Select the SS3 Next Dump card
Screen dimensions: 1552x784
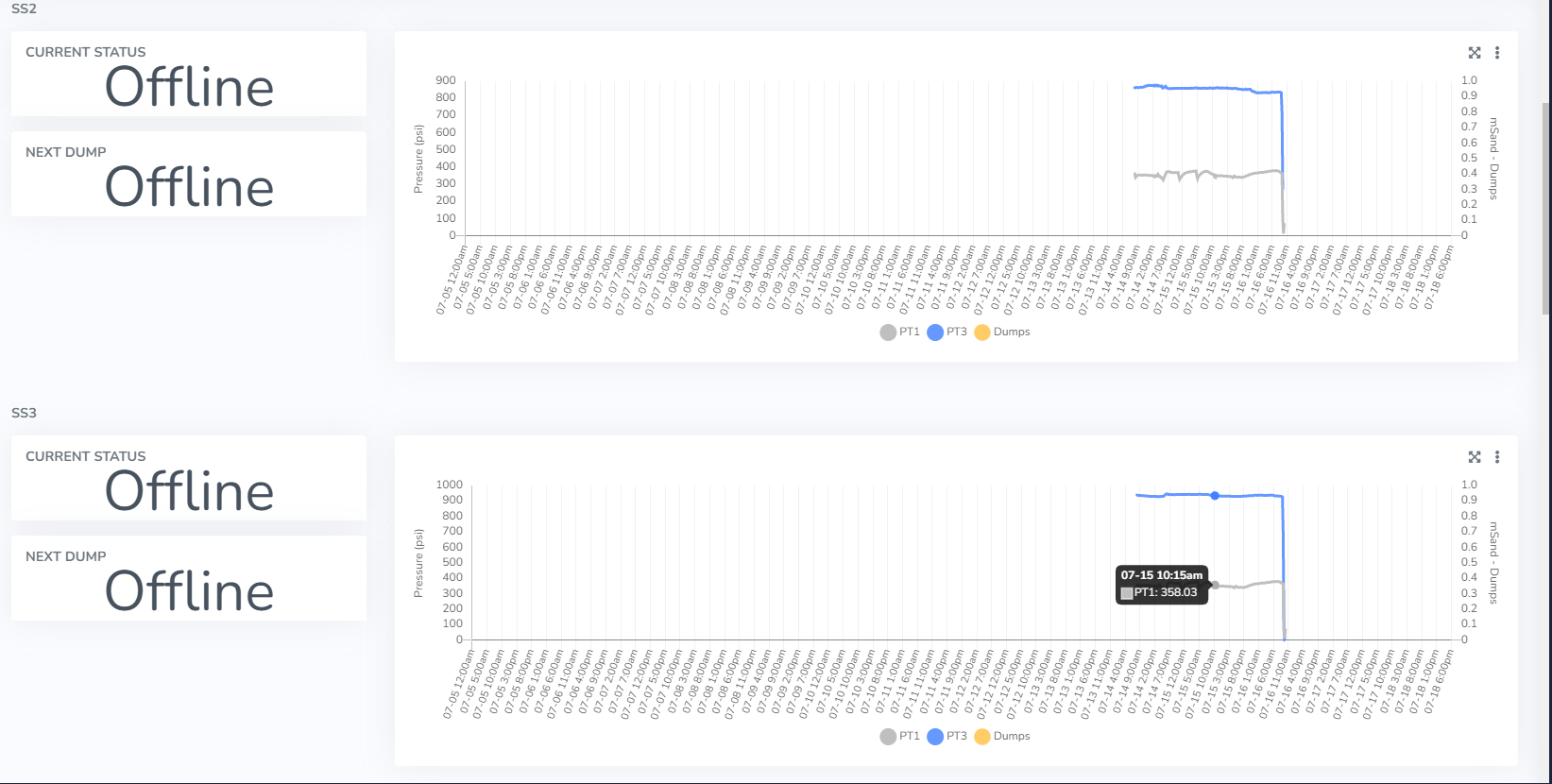click(x=189, y=578)
